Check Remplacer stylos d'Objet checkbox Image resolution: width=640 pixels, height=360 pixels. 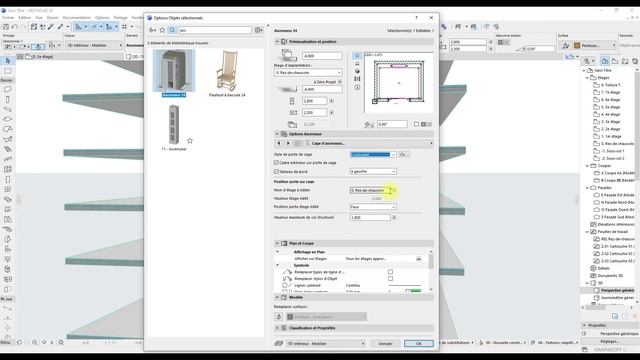[391, 279]
